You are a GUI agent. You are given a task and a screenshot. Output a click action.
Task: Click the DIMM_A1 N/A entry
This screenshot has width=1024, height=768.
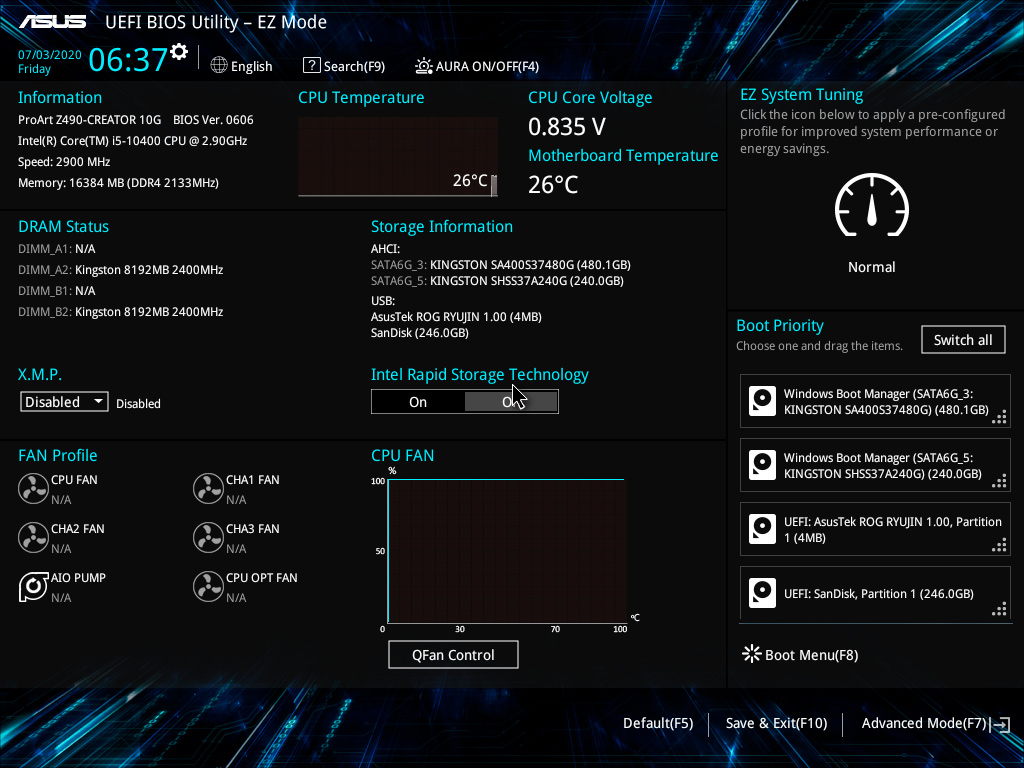(57, 249)
